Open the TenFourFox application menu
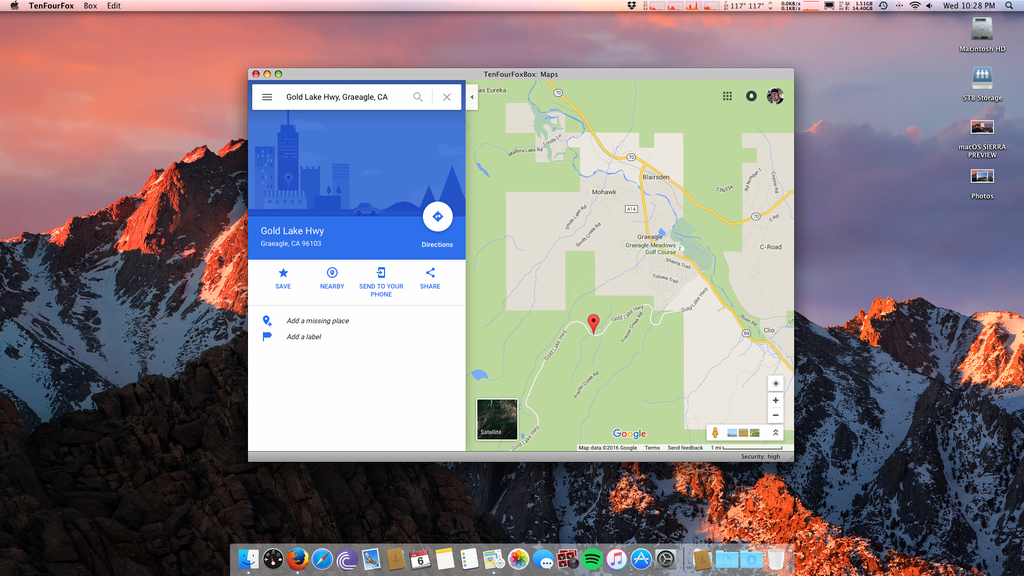 click(51, 6)
